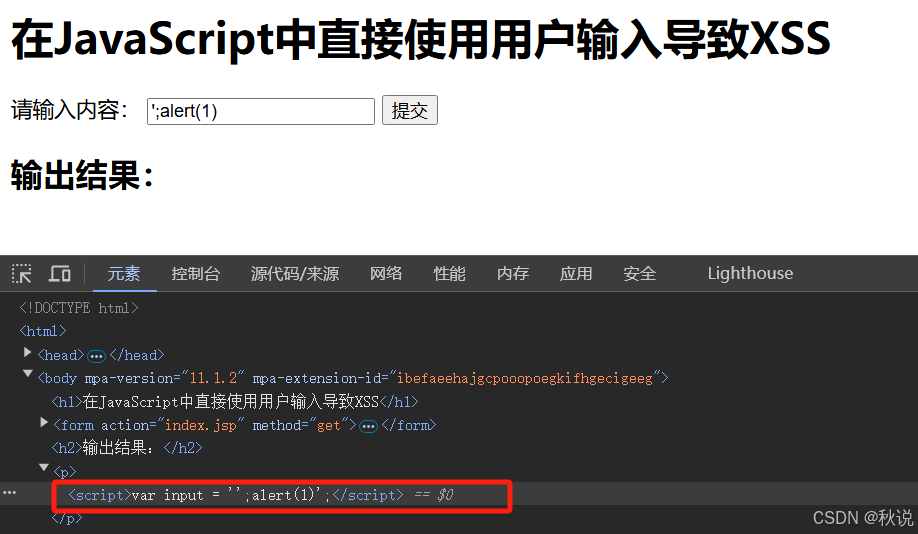Open the 内存 tab
Screen dimensions: 918x534
coord(513,273)
